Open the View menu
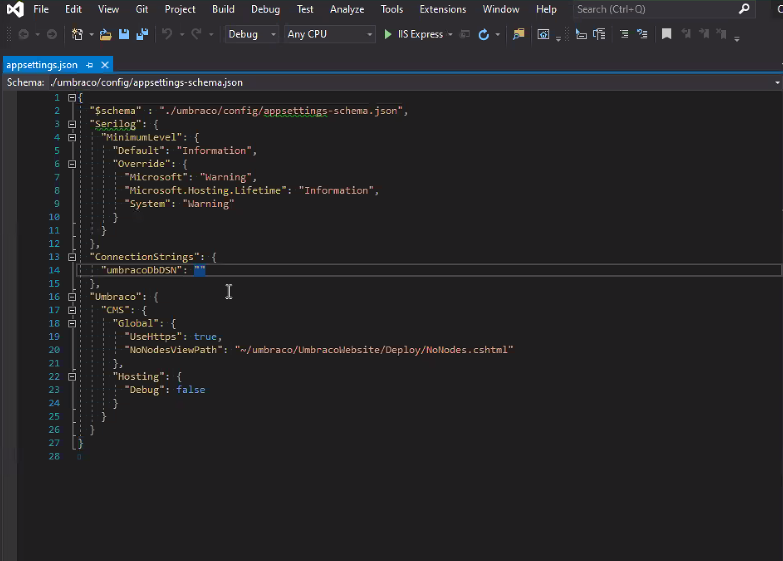 [108, 9]
